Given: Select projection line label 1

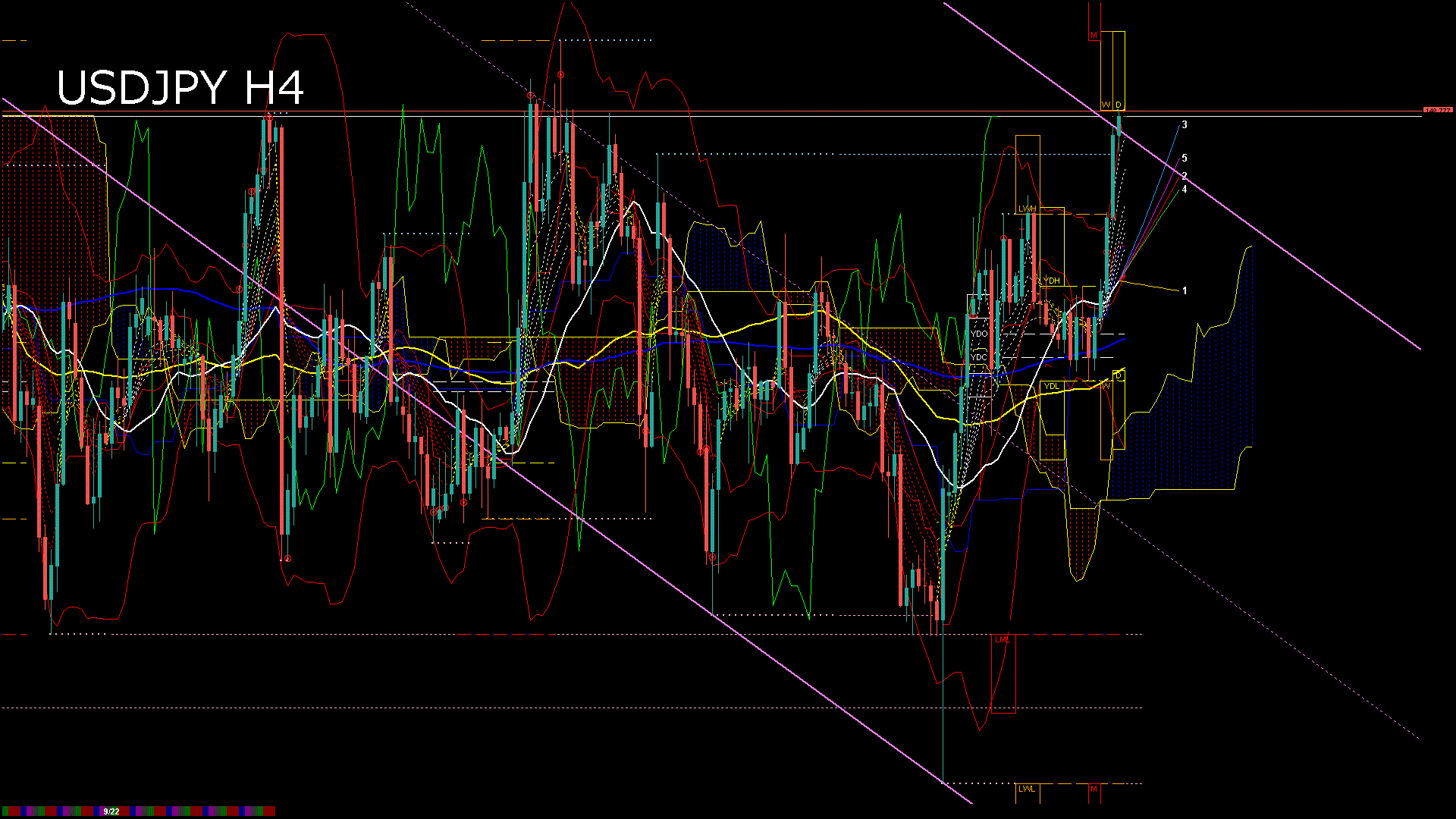Looking at the screenshot, I should click(1185, 291).
